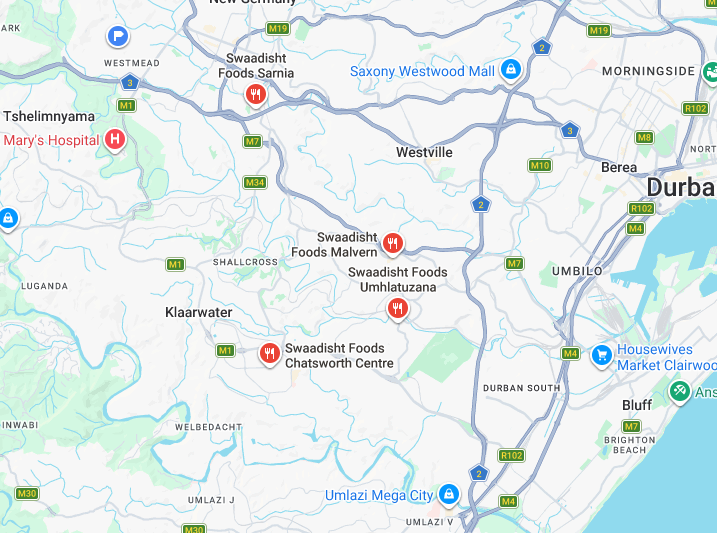The height and width of the screenshot is (533, 717).
Task: Click the Klaarwater place name
Action: [x=198, y=312]
